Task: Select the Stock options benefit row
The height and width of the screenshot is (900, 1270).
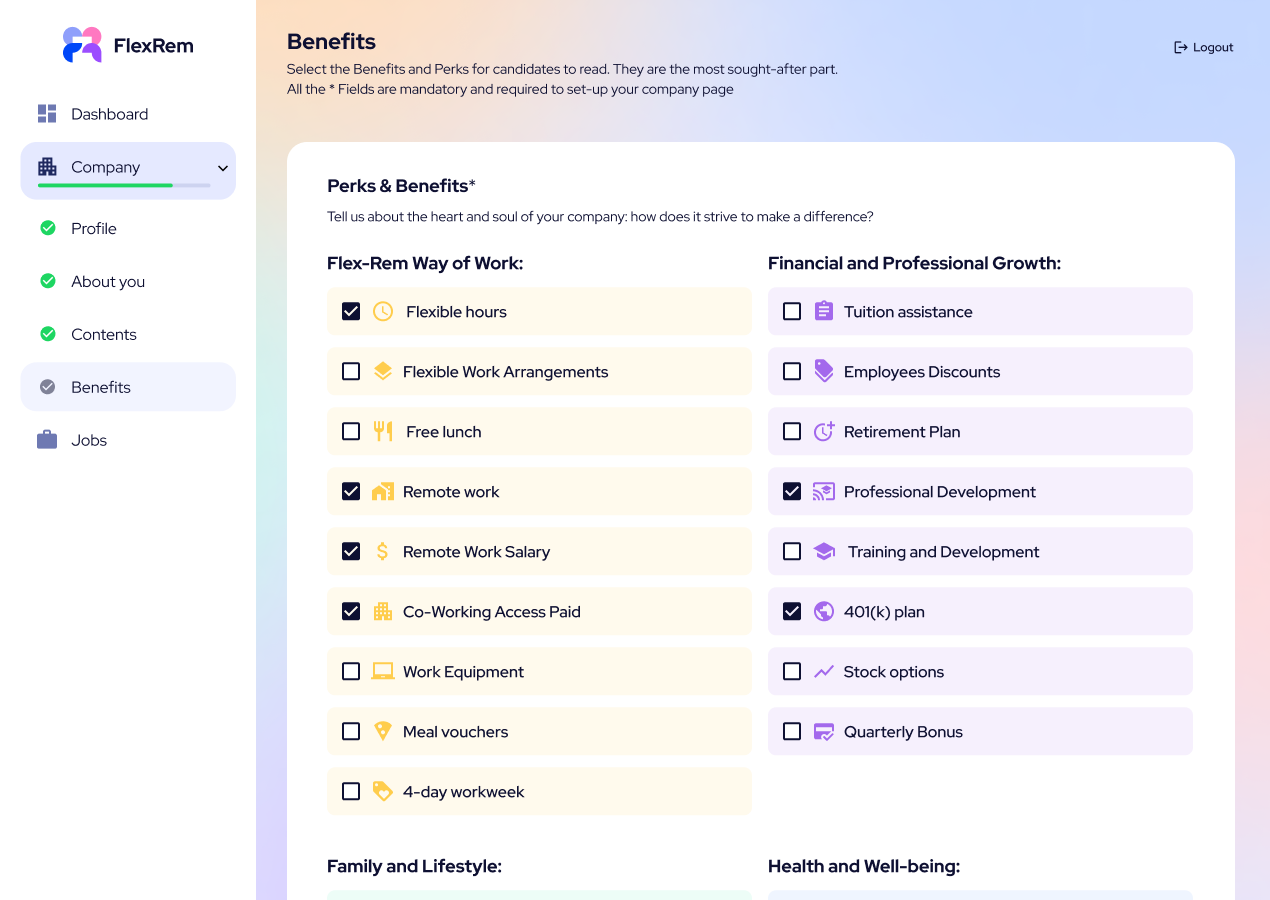Action: pyautogui.click(x=980, y=671)
